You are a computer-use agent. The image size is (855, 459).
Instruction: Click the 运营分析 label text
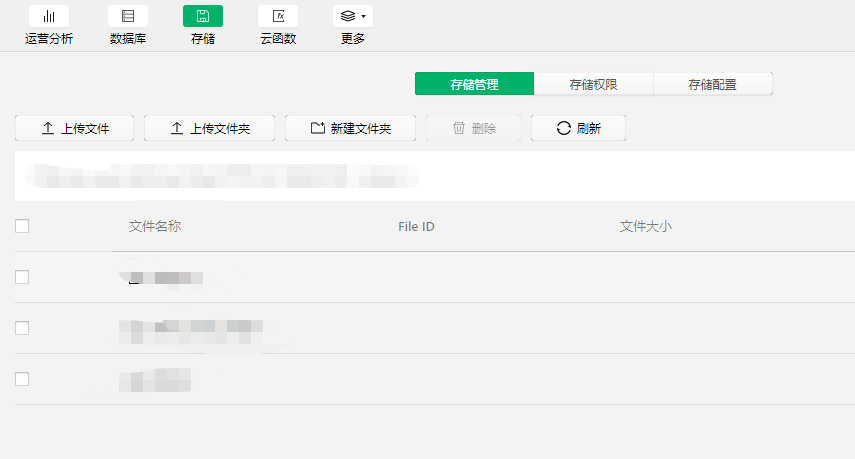[x=49, y=39]
